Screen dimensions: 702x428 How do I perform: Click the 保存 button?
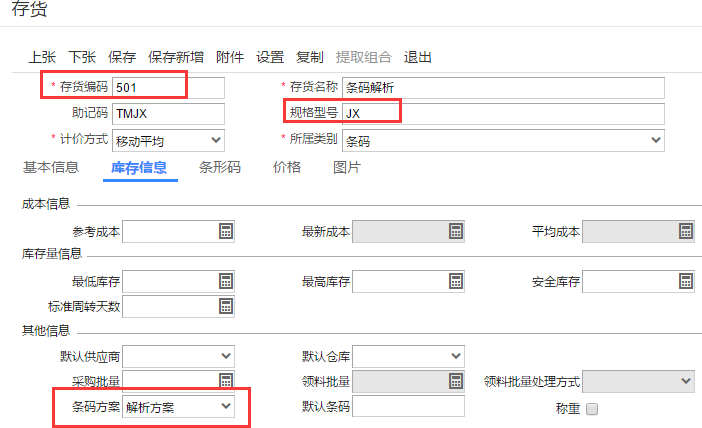tap(122, 57)
